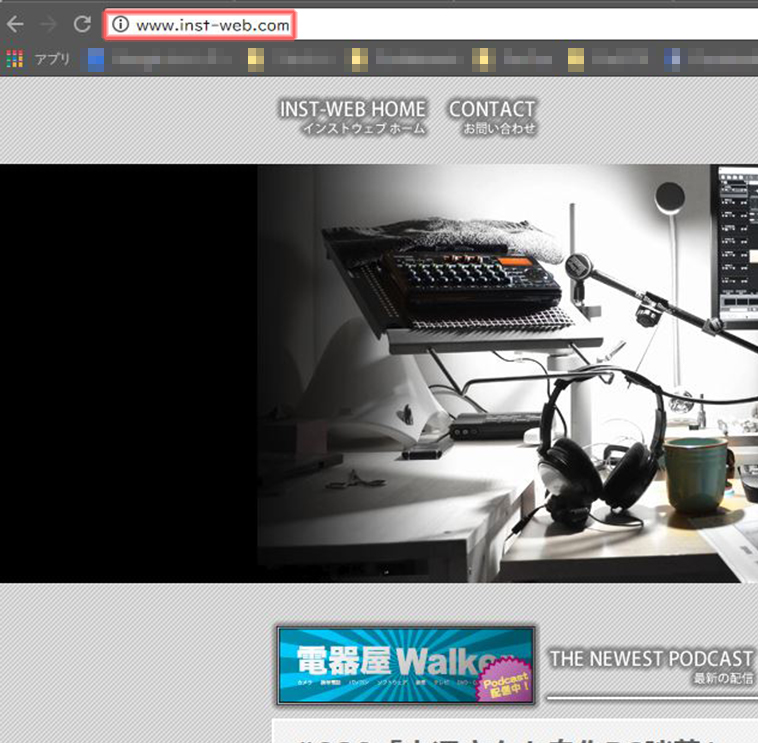The width and height of the screenshot is (758, 743).
Task: Click the browser forward arrow
Action: coord(48,24)
